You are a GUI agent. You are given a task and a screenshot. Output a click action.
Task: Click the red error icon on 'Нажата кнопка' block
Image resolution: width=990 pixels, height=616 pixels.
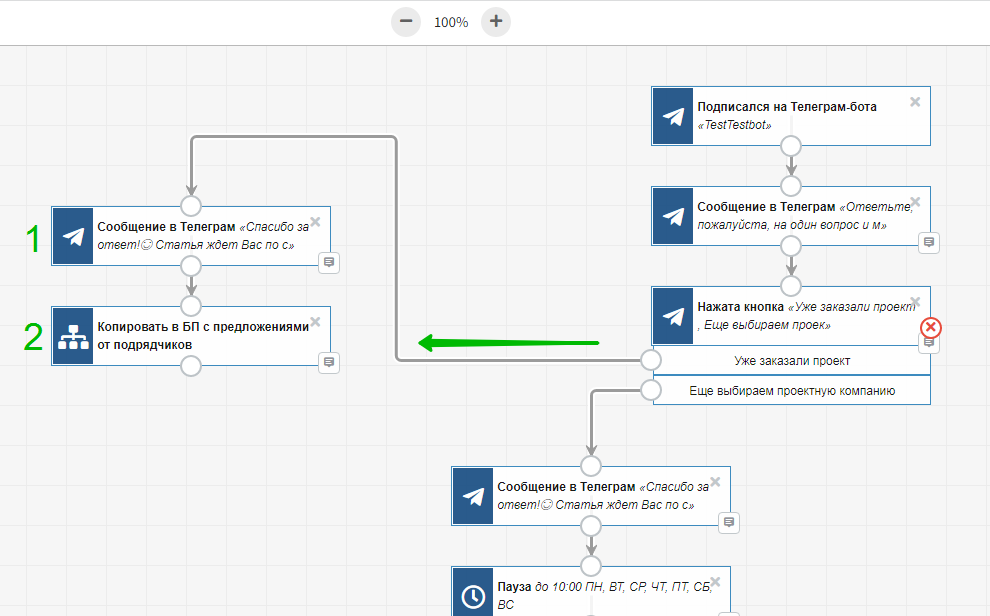[930, 327]
